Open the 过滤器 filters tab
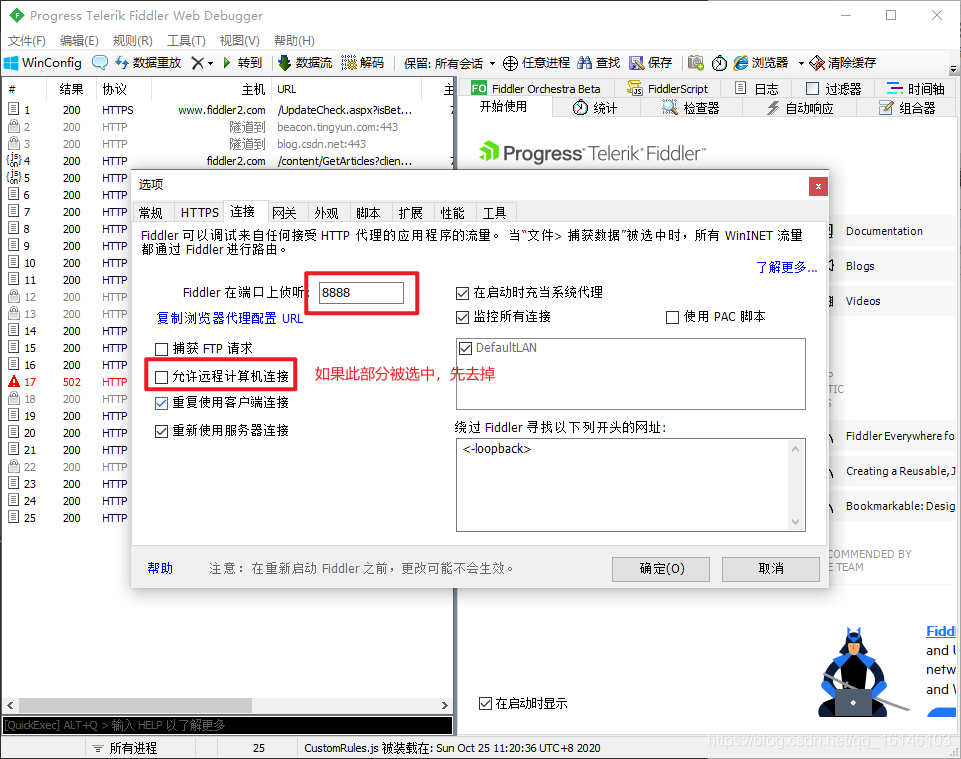 (x=834, y=89)
